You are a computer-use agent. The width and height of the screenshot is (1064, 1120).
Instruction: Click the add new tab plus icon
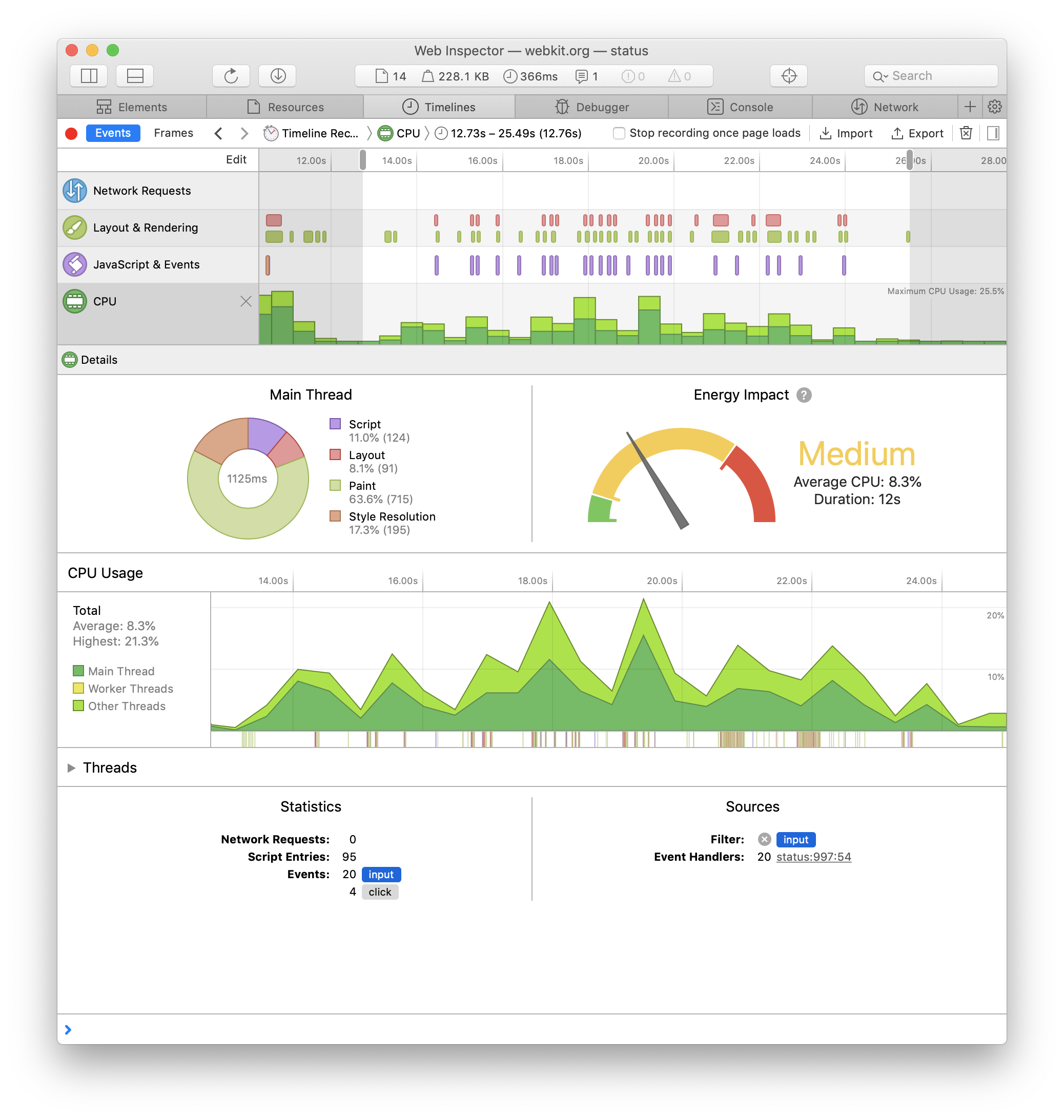click(970, 107)
